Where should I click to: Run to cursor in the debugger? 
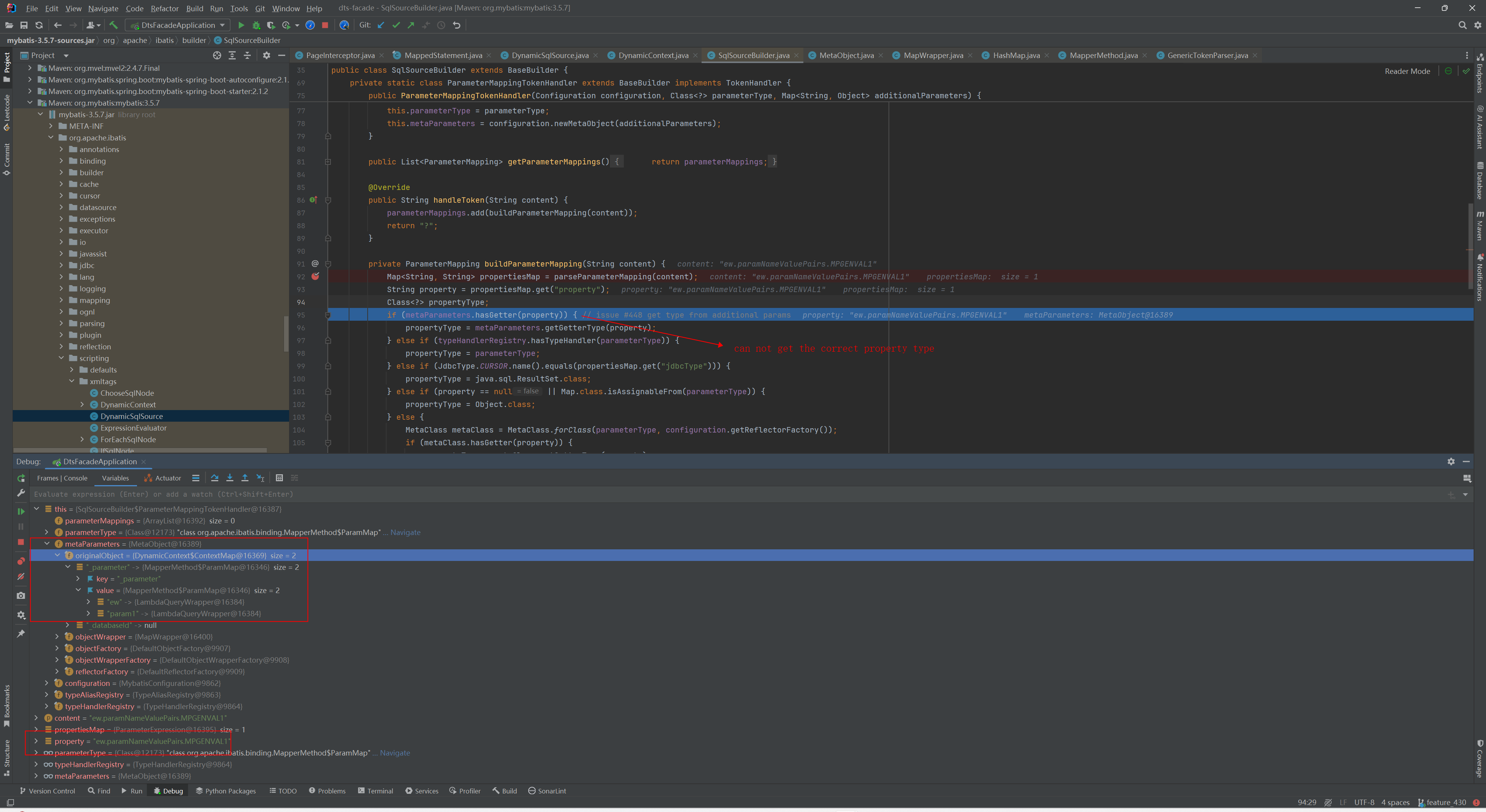(x=260, y=478)
